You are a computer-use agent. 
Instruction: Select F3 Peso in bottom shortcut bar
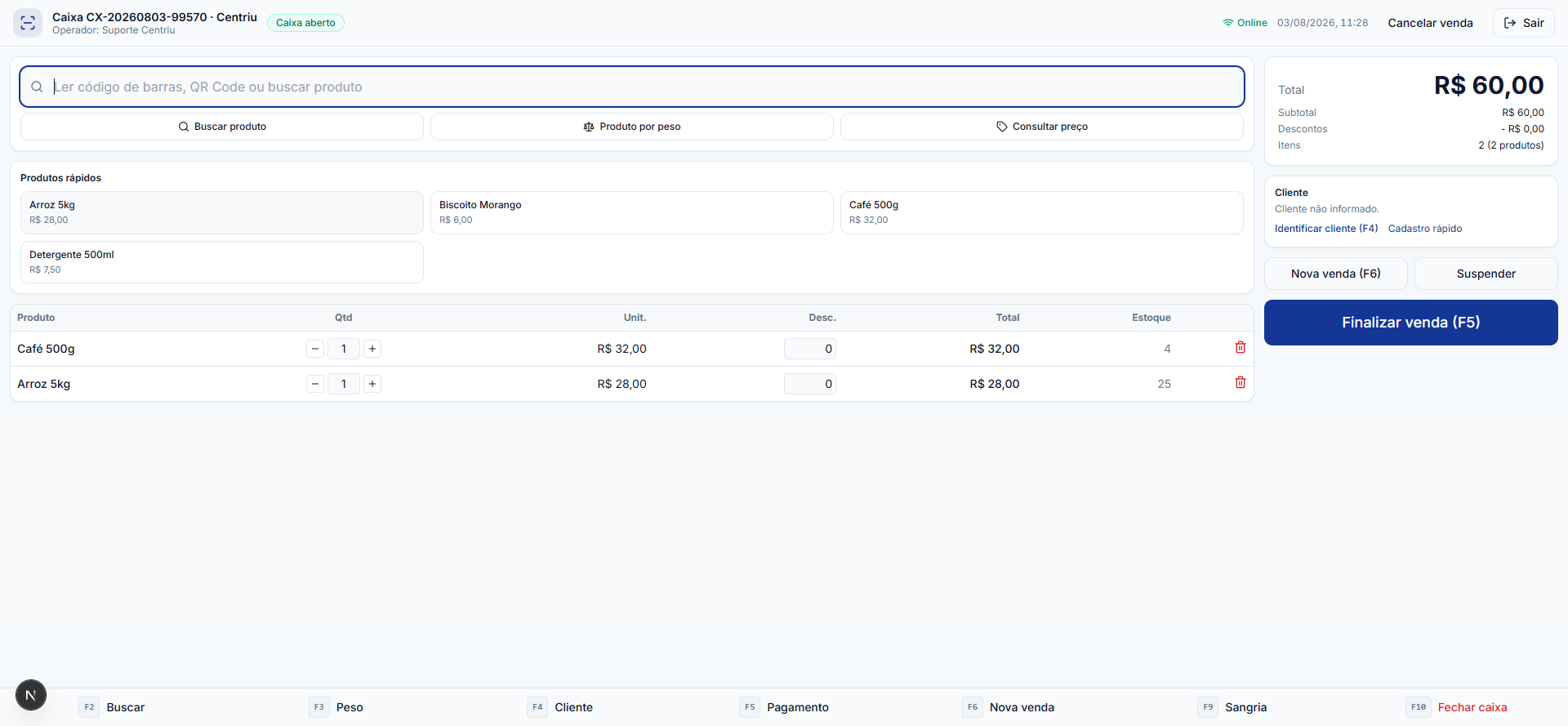pyautogui.click(x=336, y=707)
